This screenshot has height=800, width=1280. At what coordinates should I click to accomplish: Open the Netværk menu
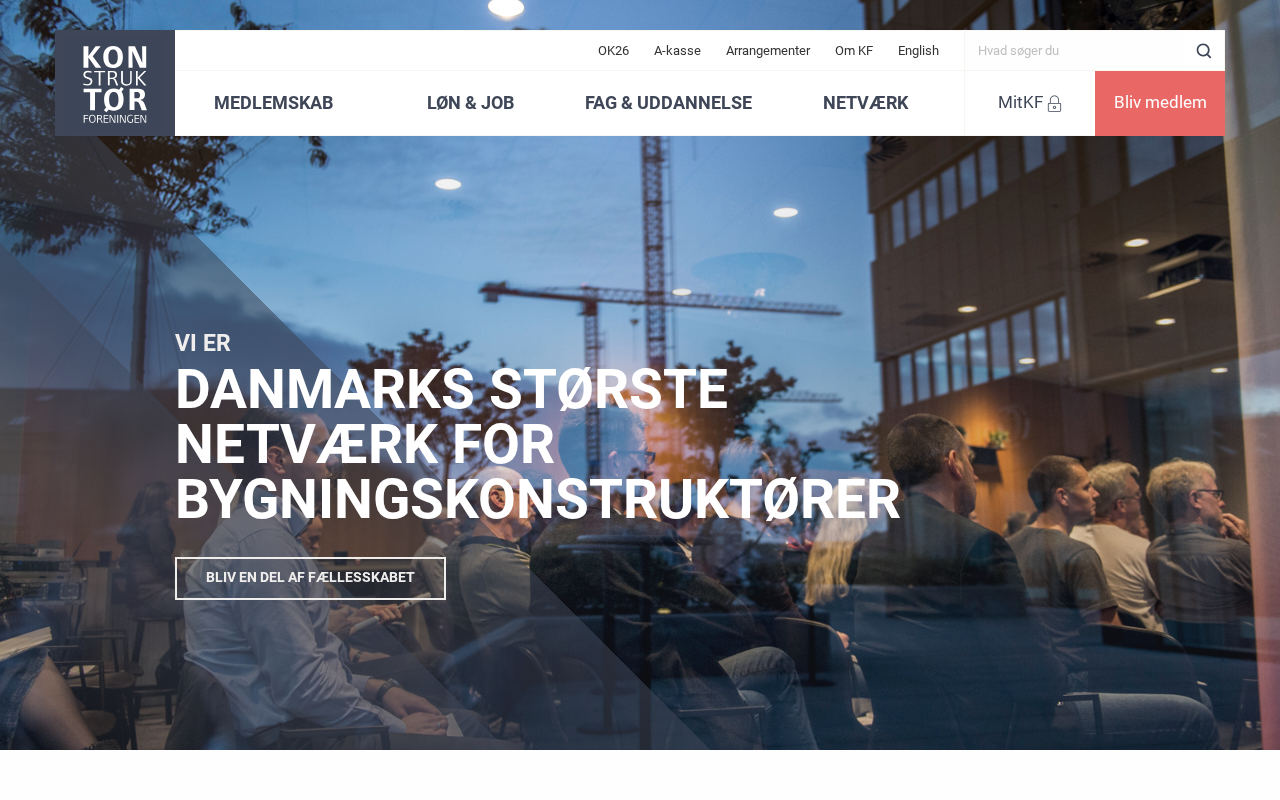pos(865,103)
